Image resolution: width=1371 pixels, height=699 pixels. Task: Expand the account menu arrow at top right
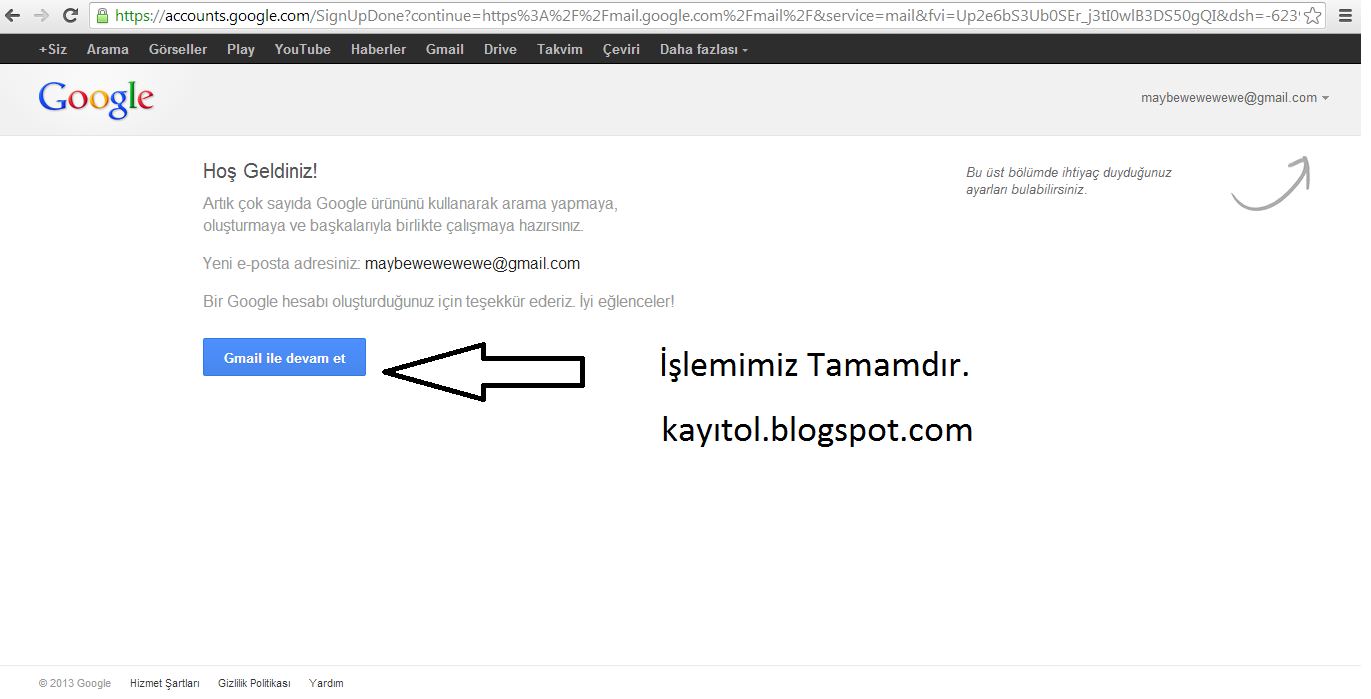point(1327,97)
